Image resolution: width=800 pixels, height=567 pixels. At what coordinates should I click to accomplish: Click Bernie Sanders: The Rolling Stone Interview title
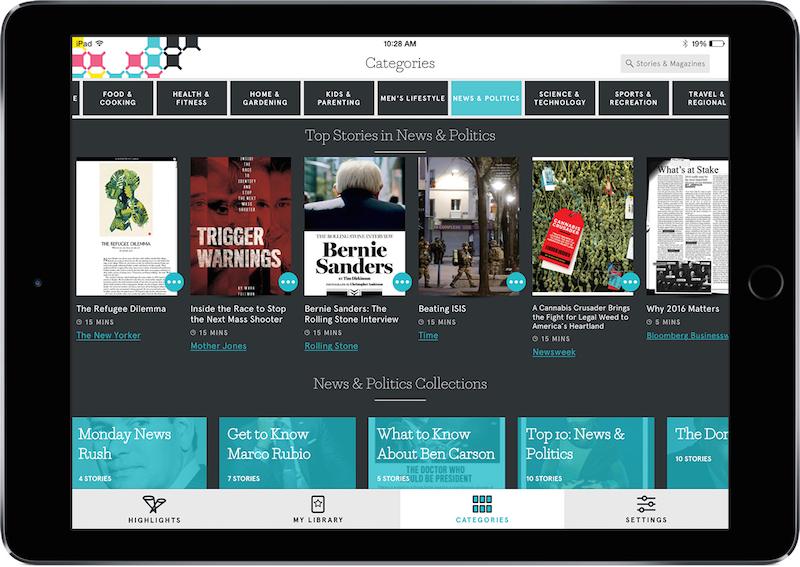click(352, 314)
